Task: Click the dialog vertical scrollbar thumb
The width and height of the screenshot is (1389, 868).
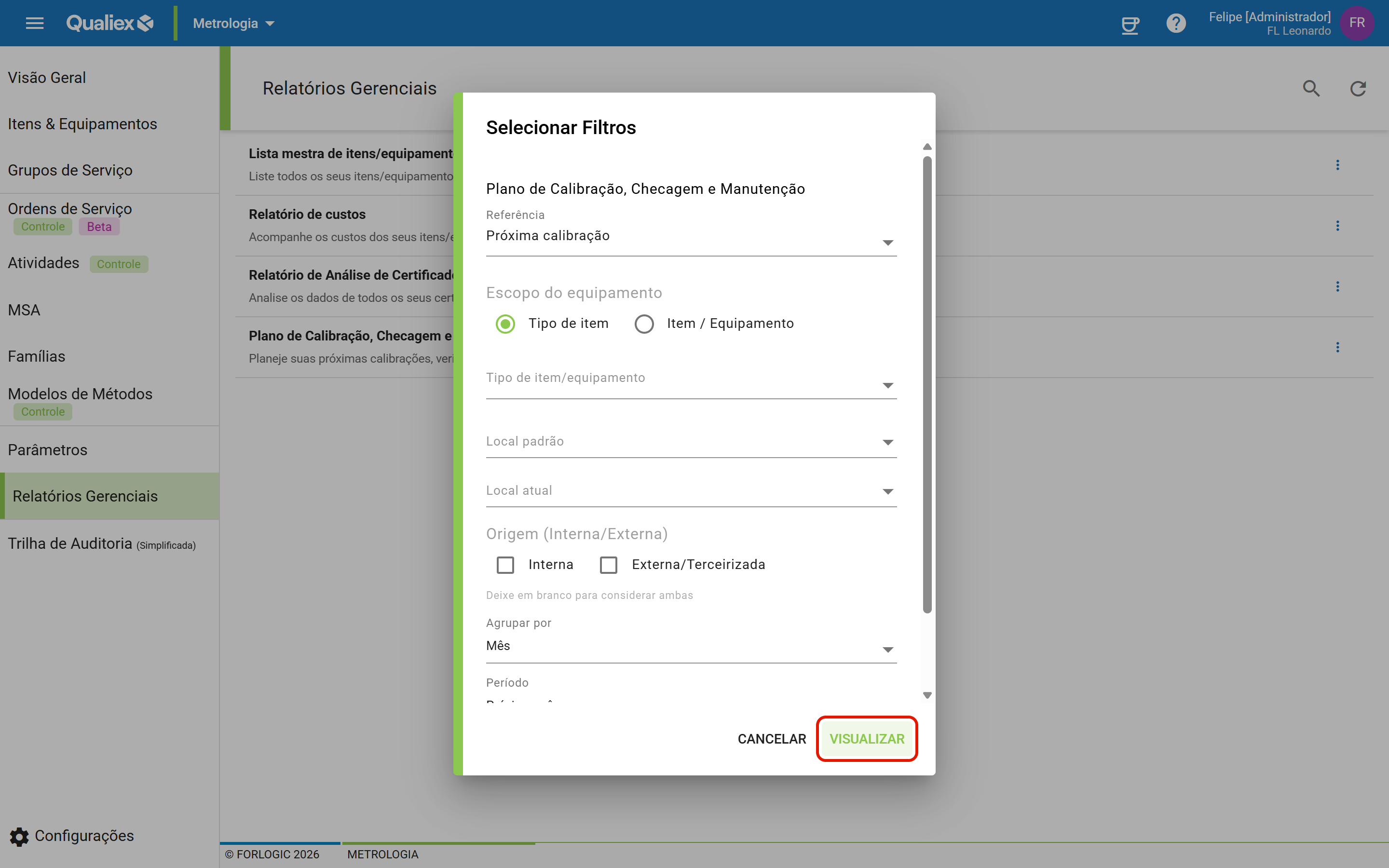Action: pos(927,385)
